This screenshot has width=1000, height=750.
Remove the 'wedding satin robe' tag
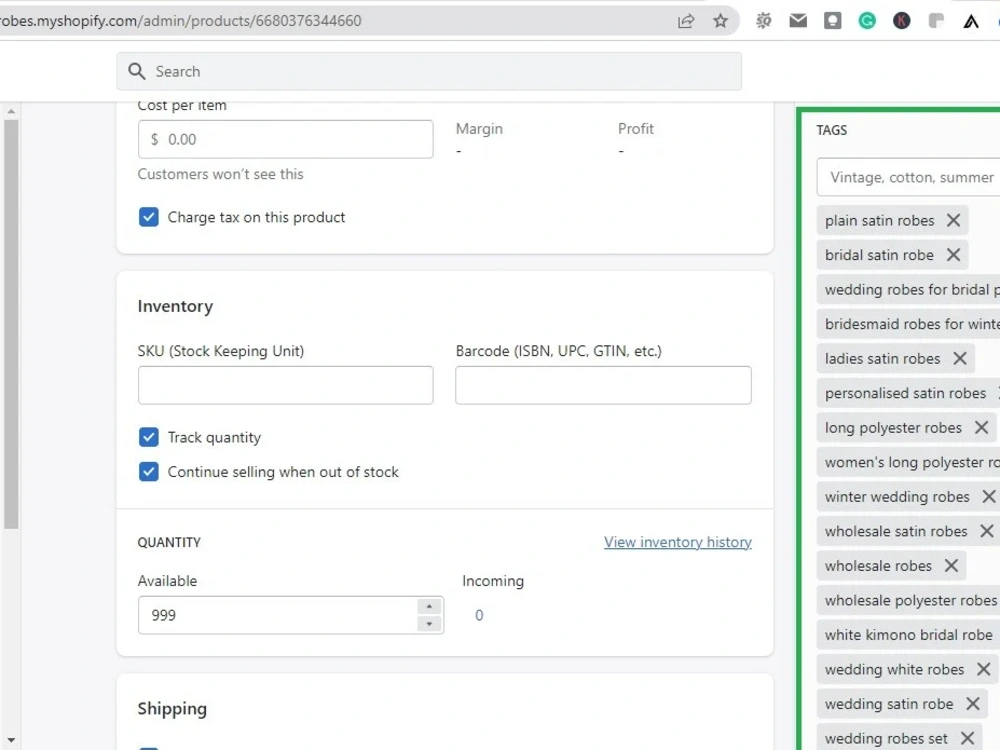point(973,703)
